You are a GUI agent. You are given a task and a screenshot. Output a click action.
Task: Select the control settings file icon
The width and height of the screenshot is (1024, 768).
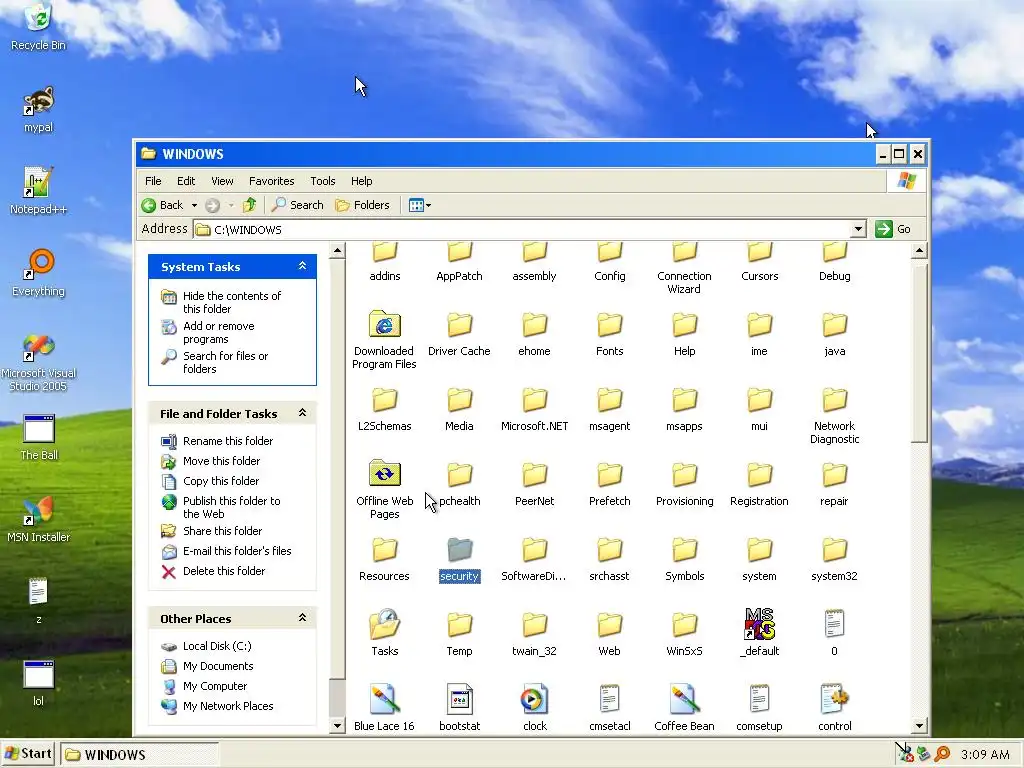[835, 708]
